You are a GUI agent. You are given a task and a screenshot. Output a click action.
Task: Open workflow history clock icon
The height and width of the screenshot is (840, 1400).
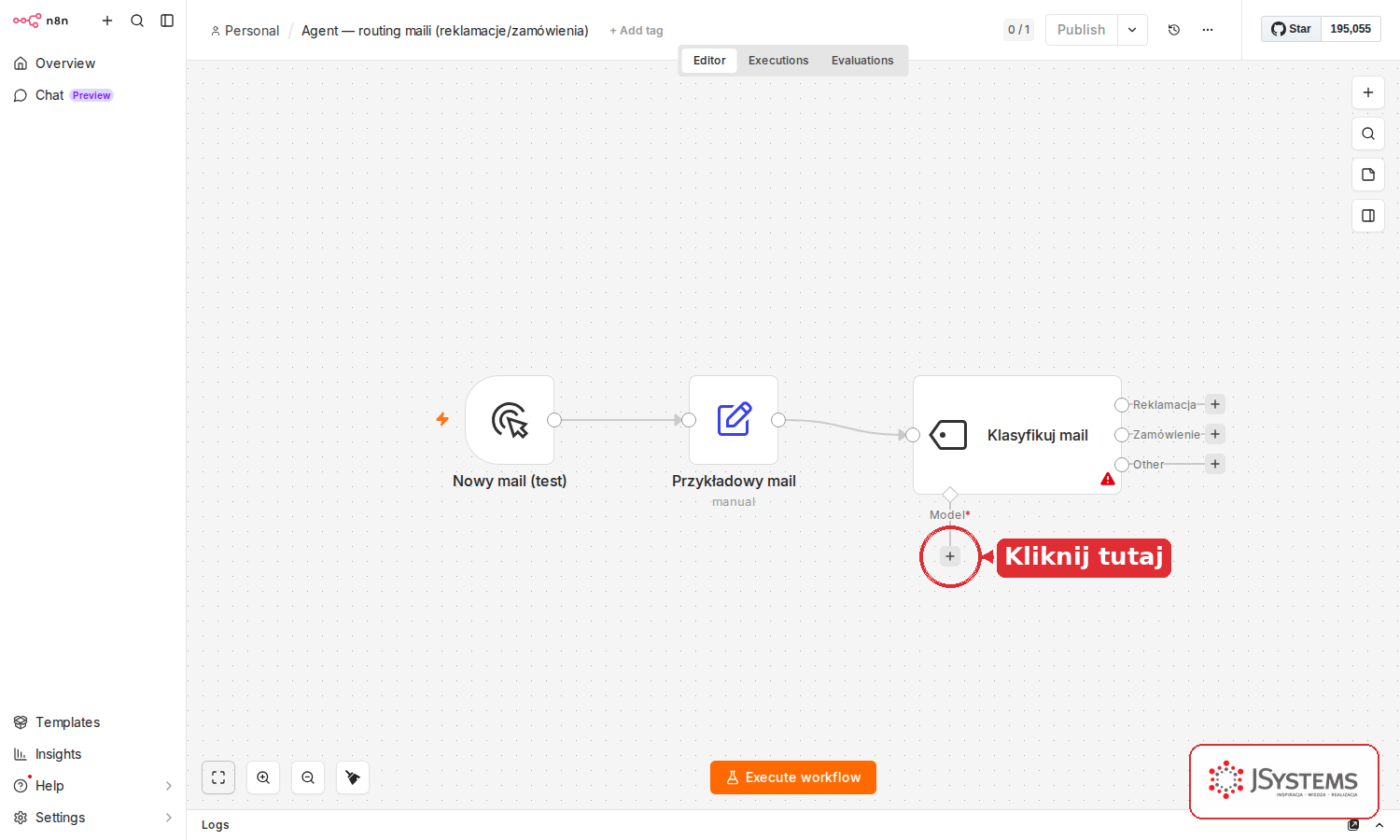click(x=1174, y=30)
